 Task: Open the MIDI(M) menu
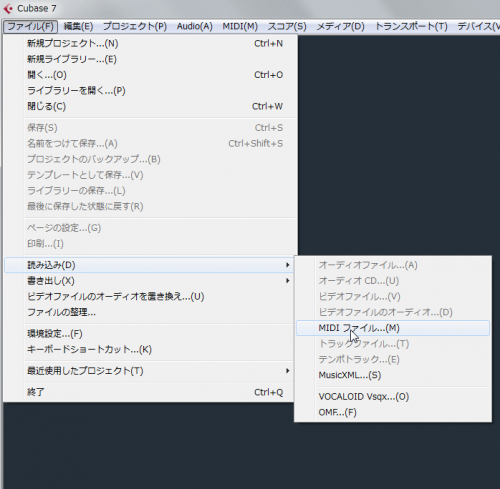(240, 26)
